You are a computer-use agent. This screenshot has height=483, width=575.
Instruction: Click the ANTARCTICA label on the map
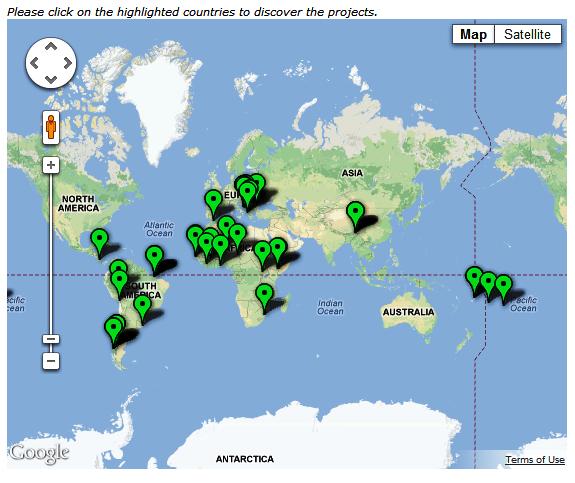coord(245,459)
